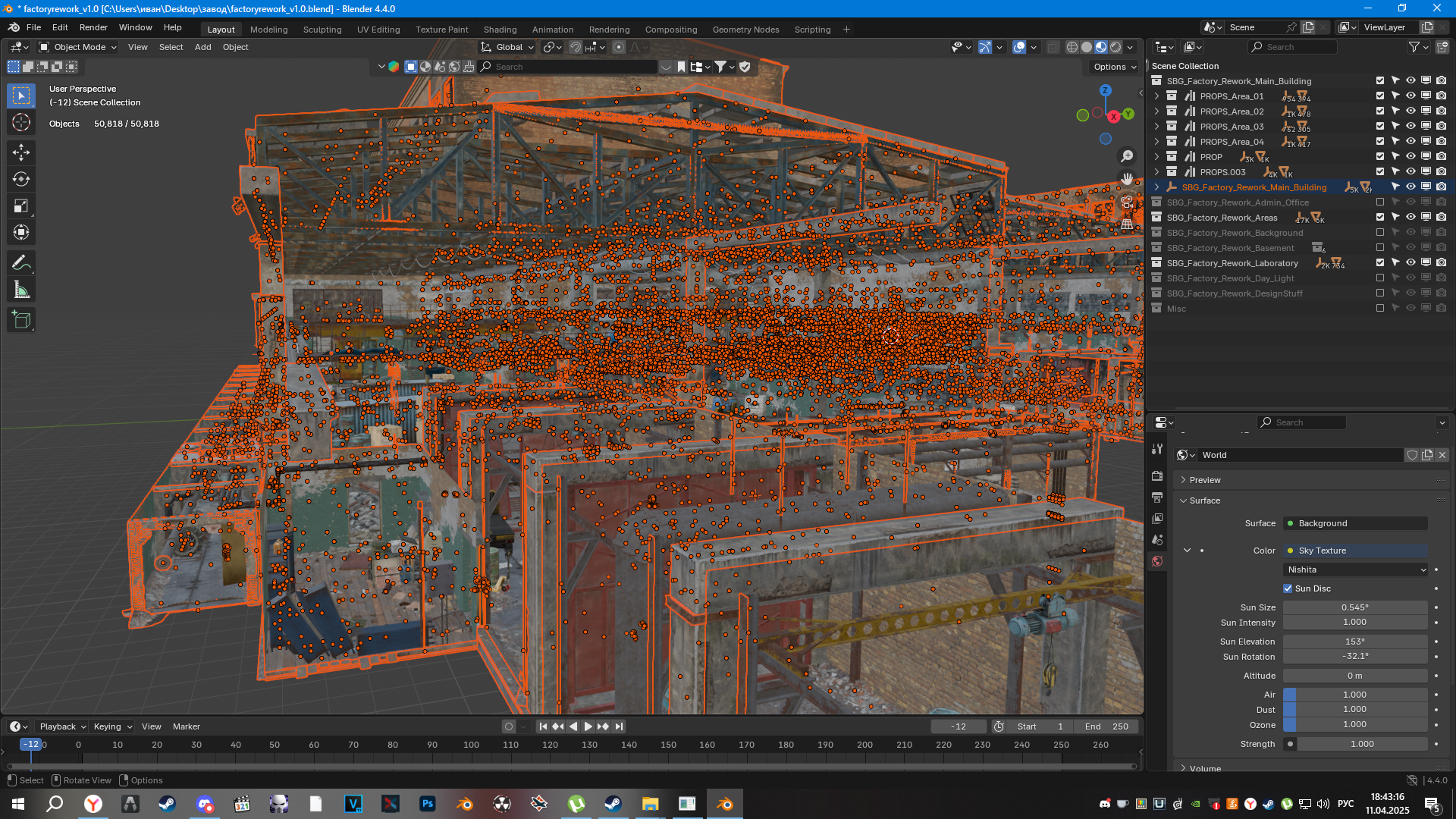Select the Scale tool icon
Image resolution: width=1456 pixels, height=819 pixels.
tap(21, 206)
